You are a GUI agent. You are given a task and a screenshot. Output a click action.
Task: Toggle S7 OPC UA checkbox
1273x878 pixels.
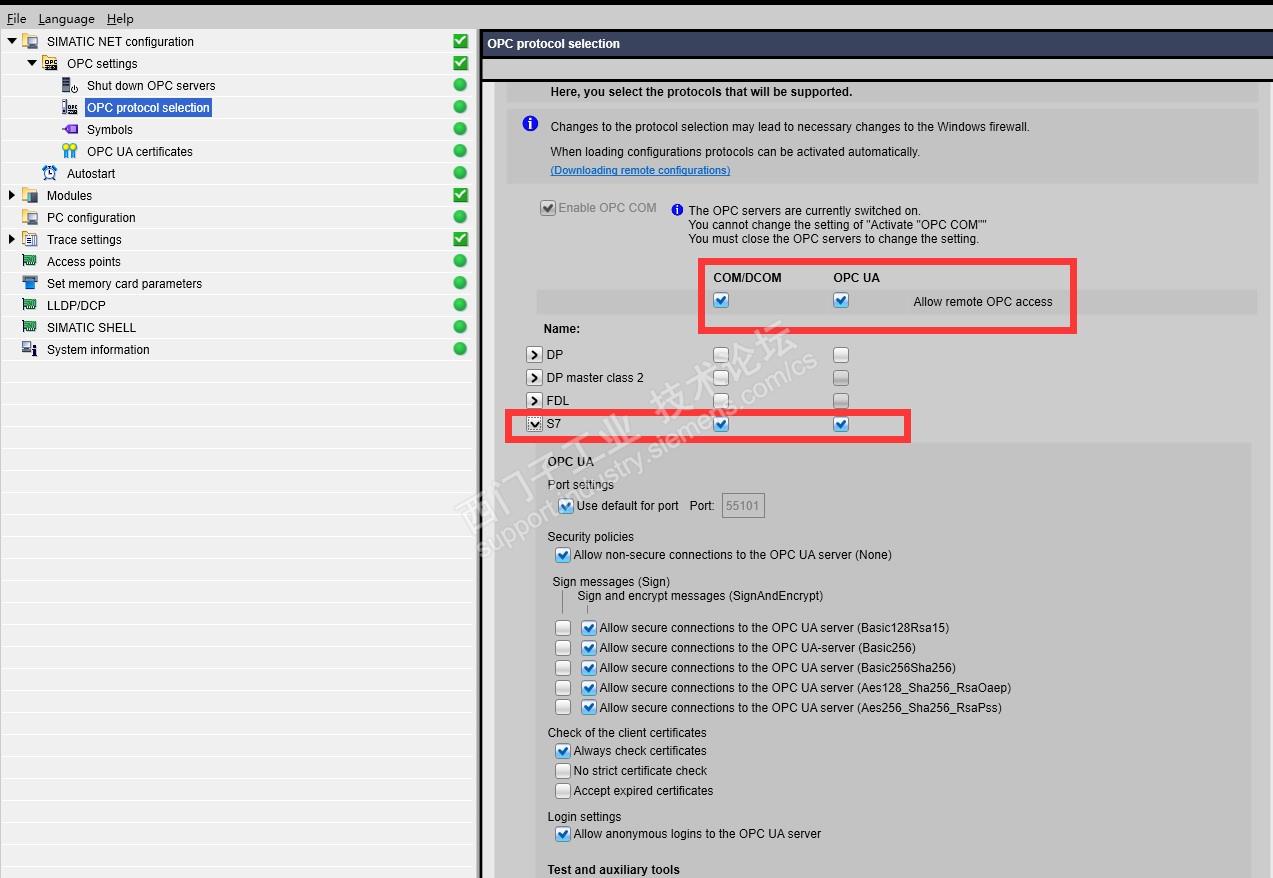[841, 424]
